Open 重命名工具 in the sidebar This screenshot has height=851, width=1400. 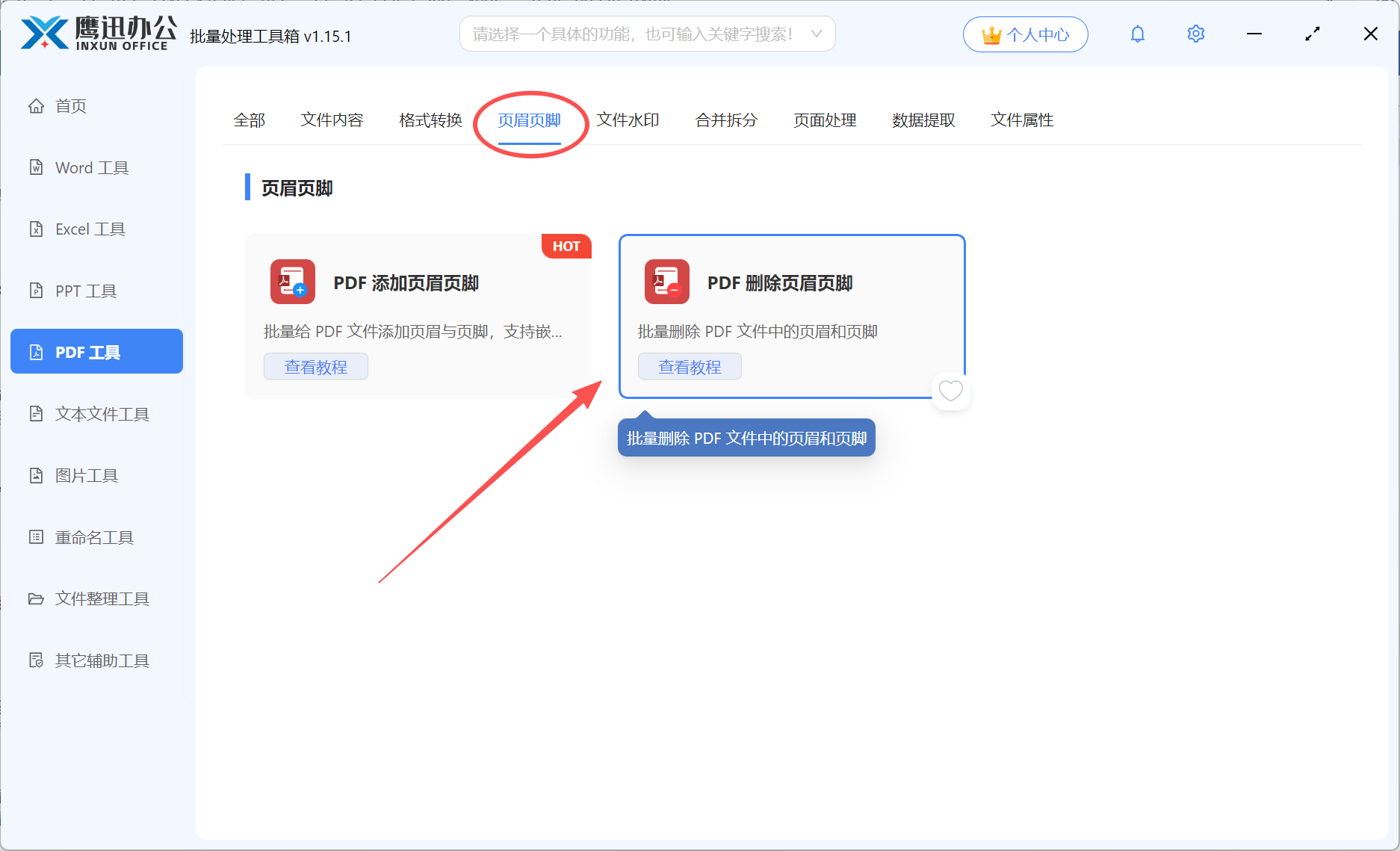[x=96, y=537]
